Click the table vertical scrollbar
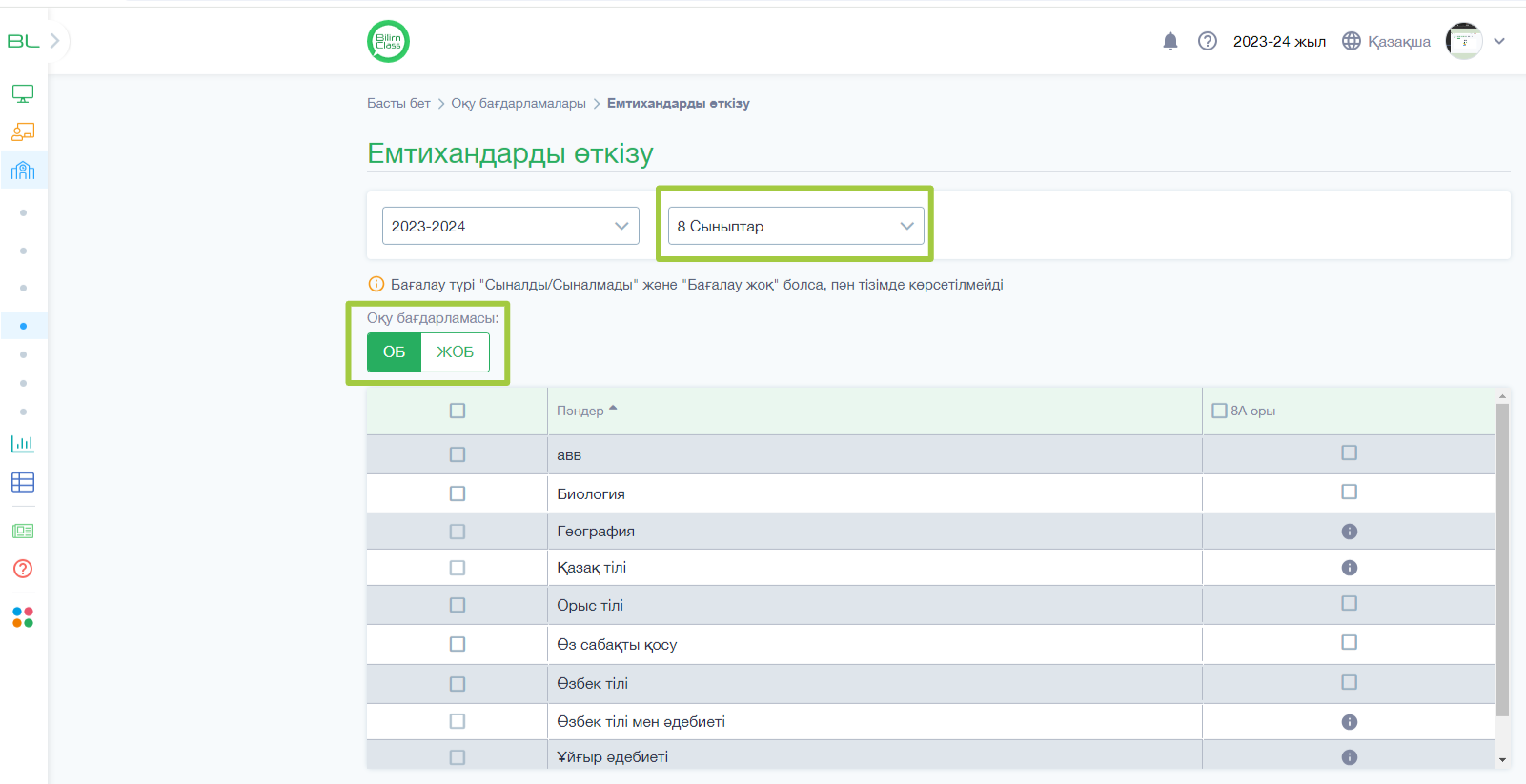This screenshot has width=1526, height=784. tap(1502, 560)
